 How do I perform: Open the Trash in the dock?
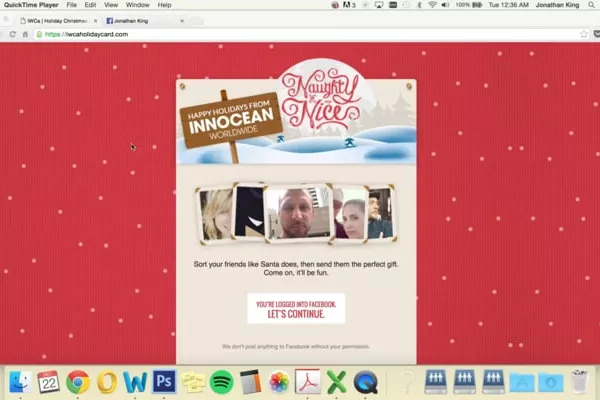[580, 381]
